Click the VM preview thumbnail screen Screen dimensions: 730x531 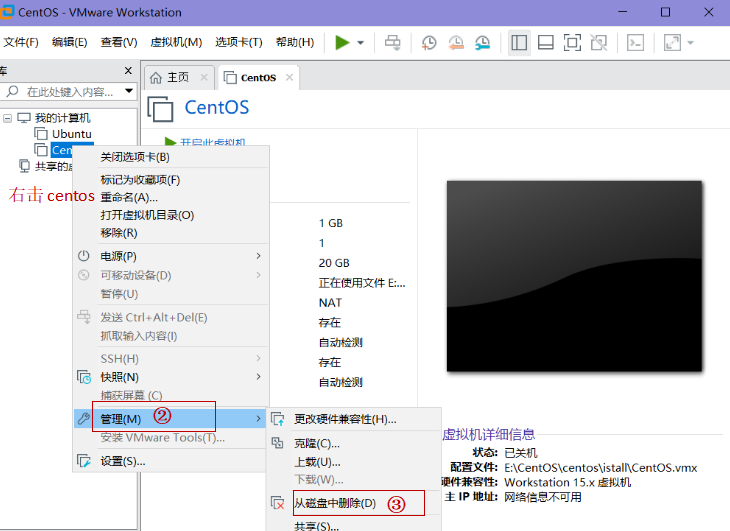pyautogui.click(x=574, y=276)
